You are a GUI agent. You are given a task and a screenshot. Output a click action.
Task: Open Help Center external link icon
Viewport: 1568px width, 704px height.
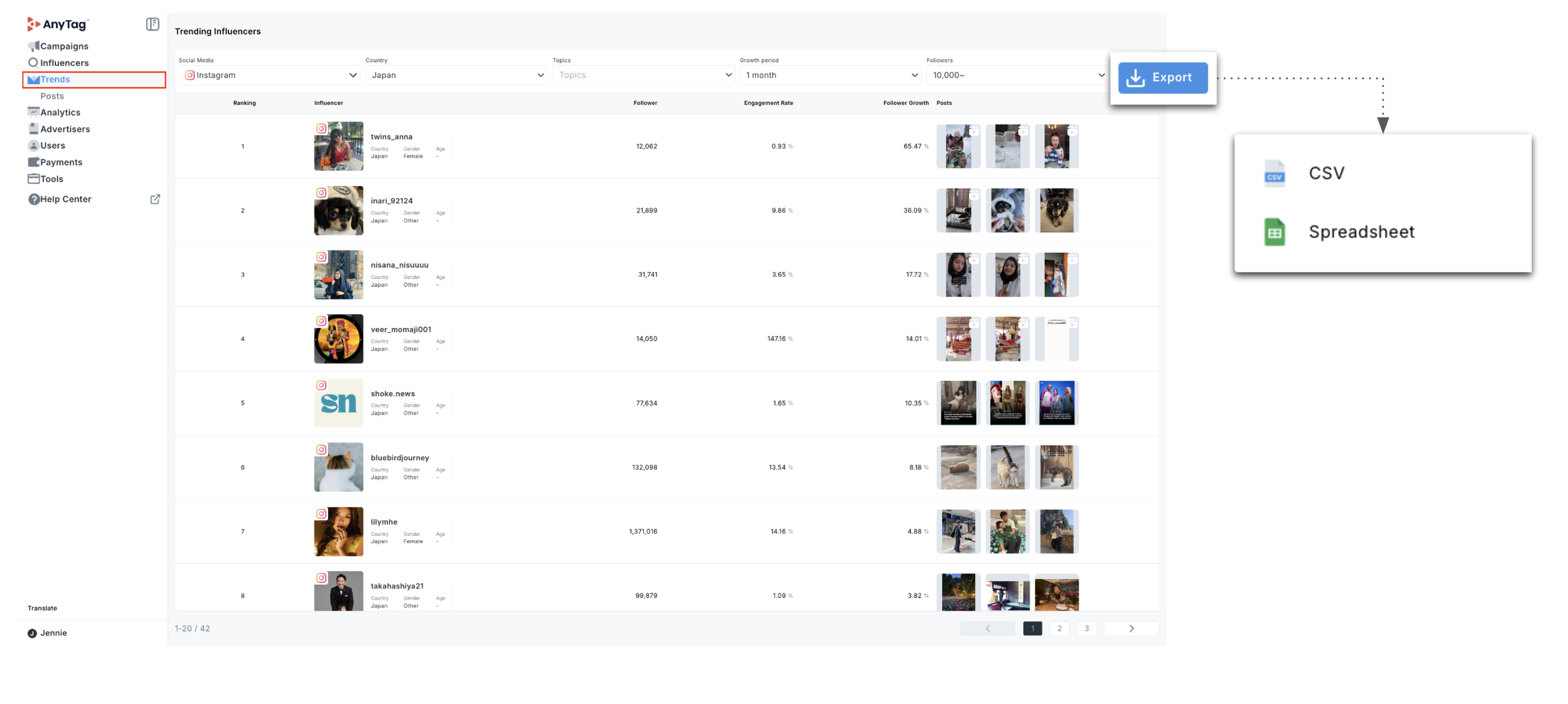(155, 199)
